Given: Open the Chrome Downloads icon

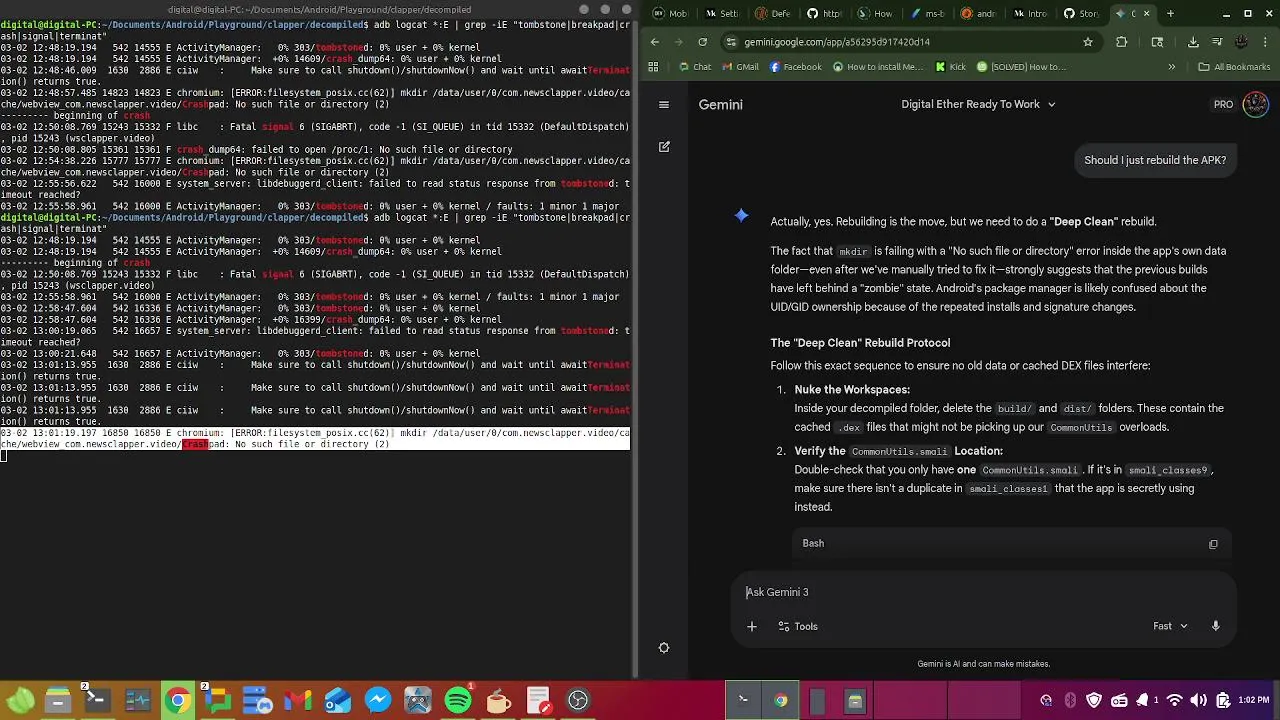Looking at the screenshot, I should (1193, 42).
